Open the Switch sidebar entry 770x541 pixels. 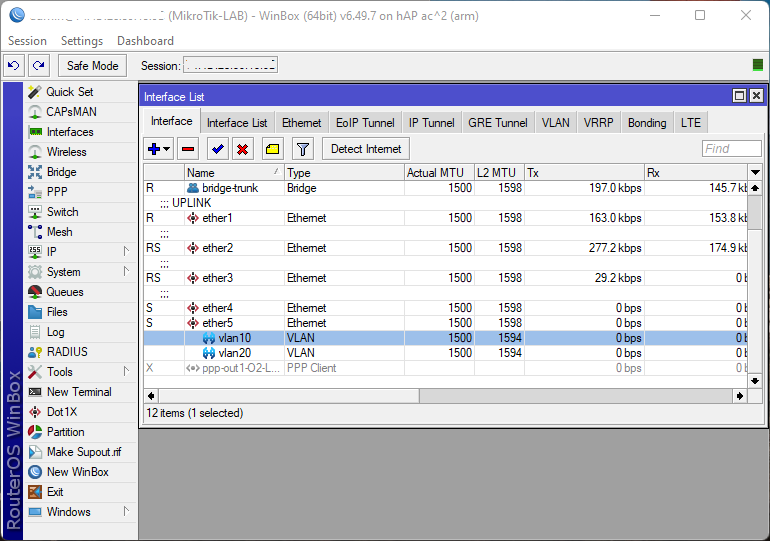[x=80, y=212]
